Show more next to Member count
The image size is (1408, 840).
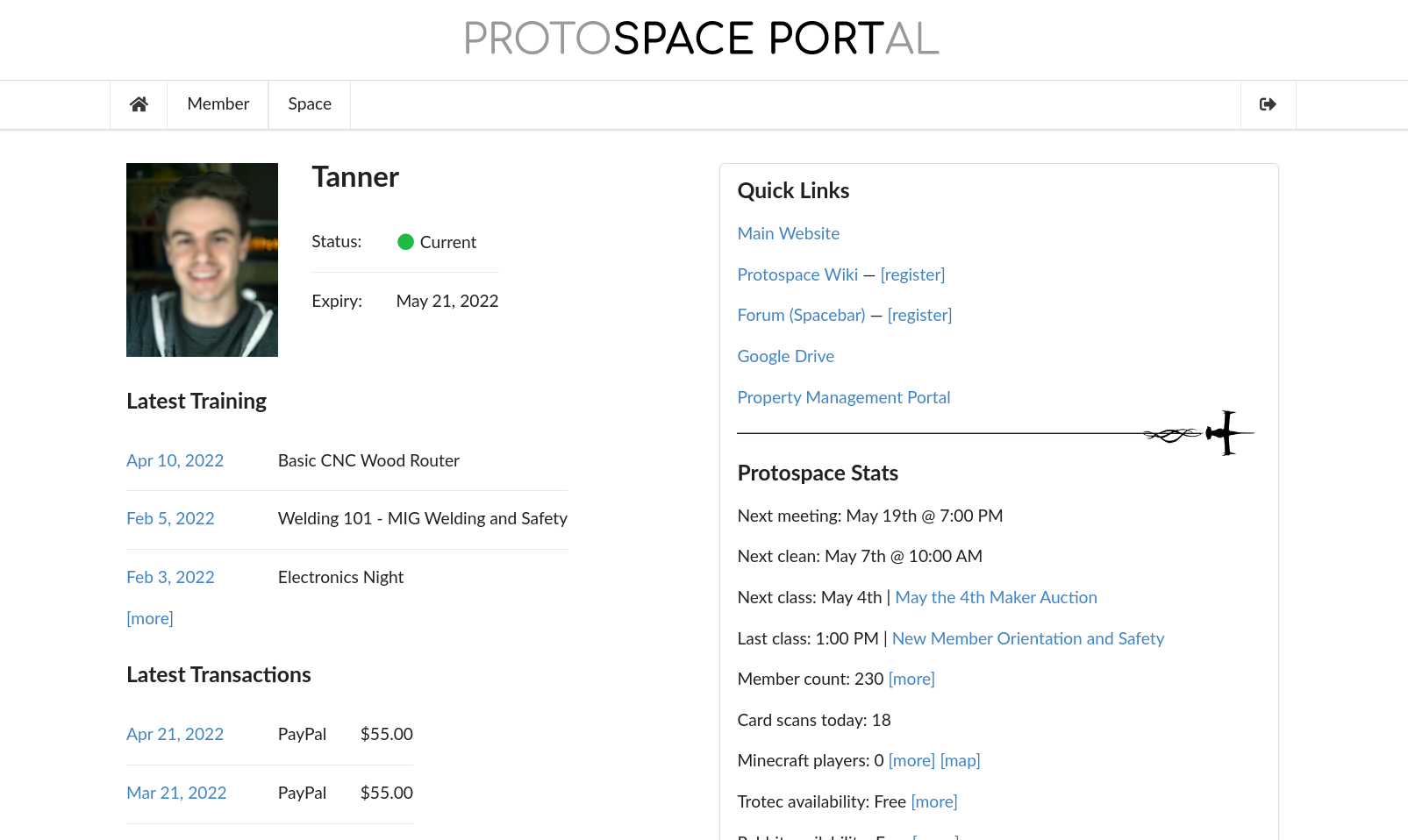pos(911,679)
